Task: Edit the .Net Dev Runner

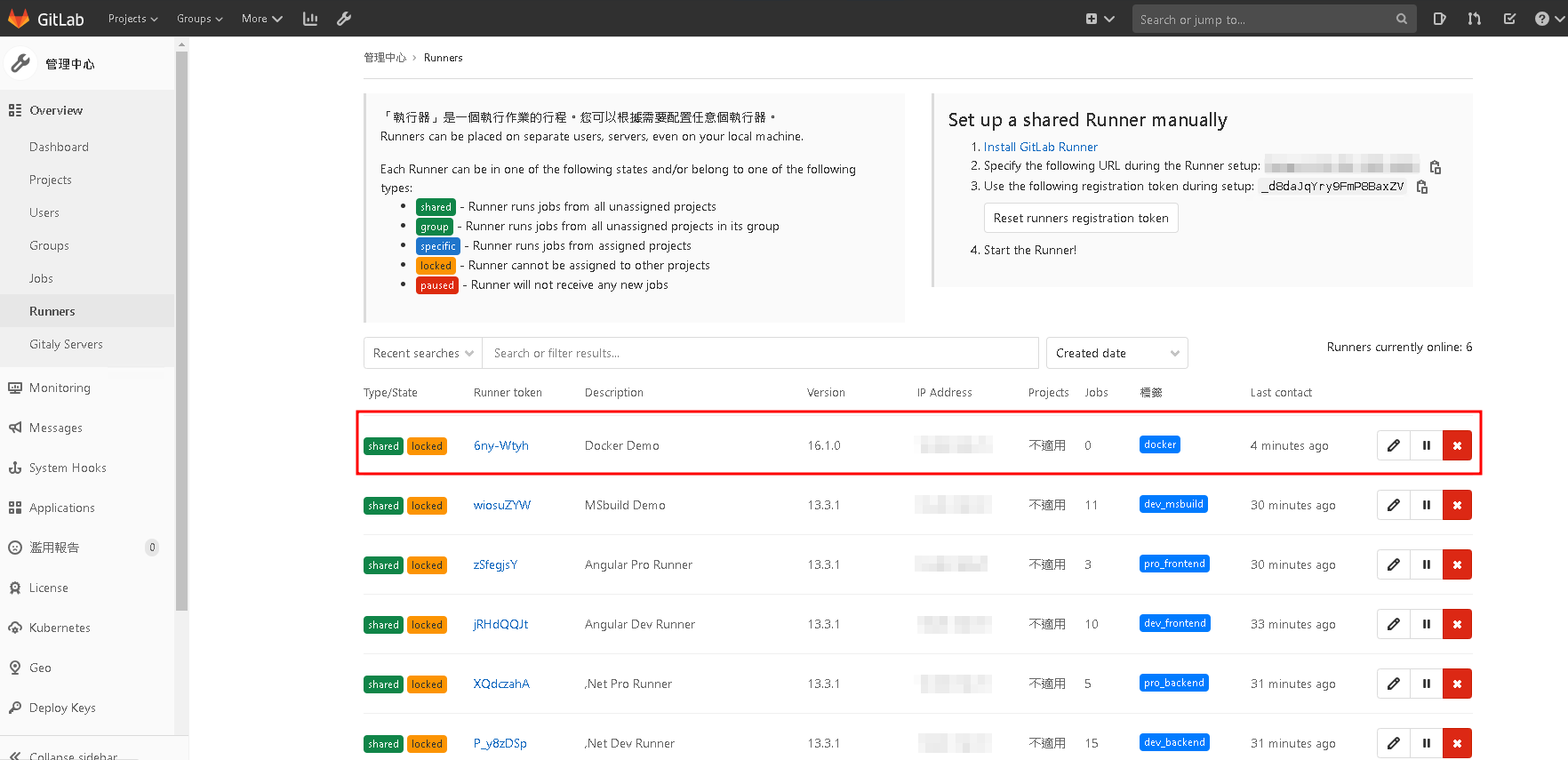Action: [1394, 743]
